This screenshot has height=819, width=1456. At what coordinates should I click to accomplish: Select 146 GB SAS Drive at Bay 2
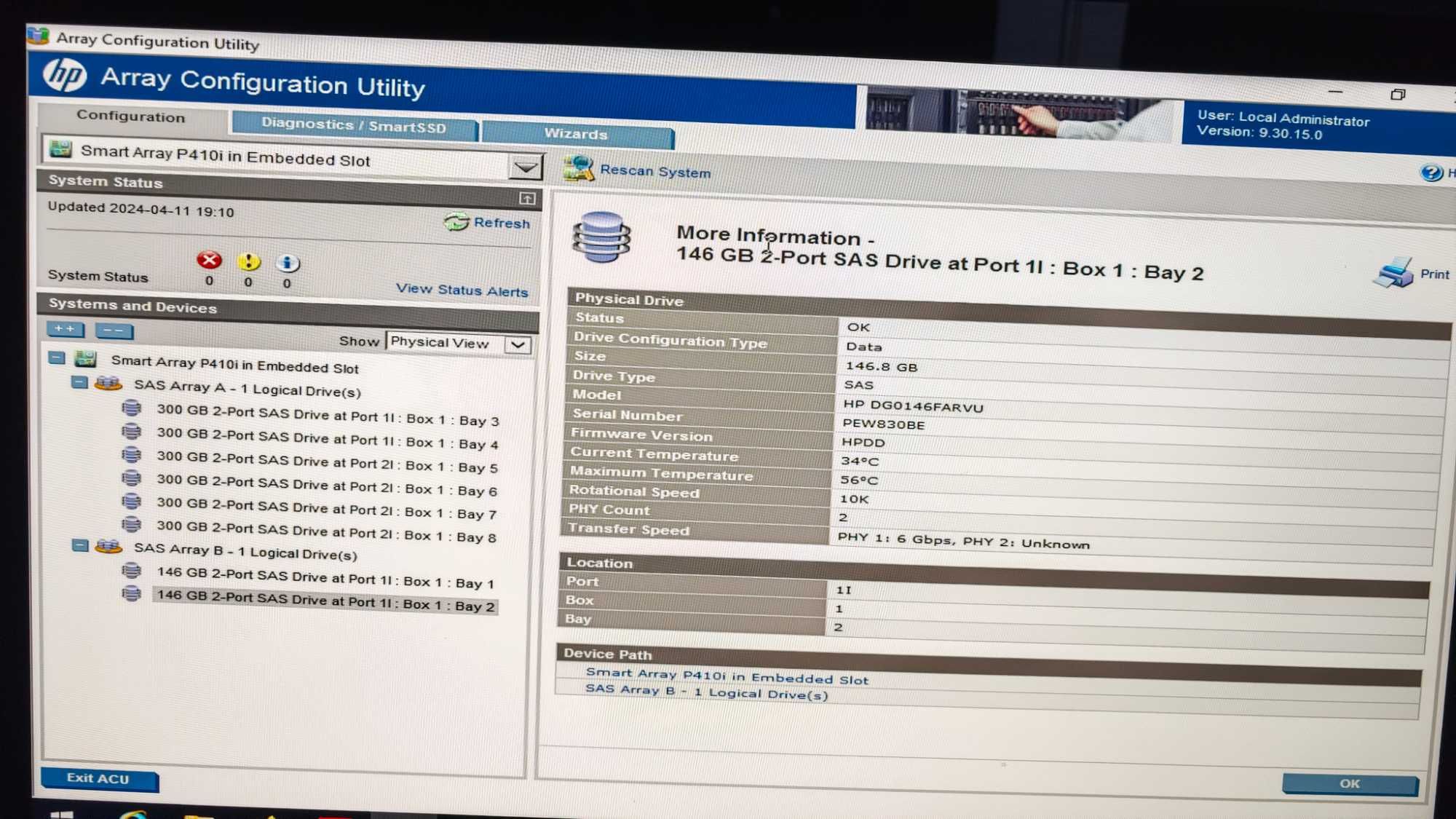pyautogui.click(x=325, y=601)
